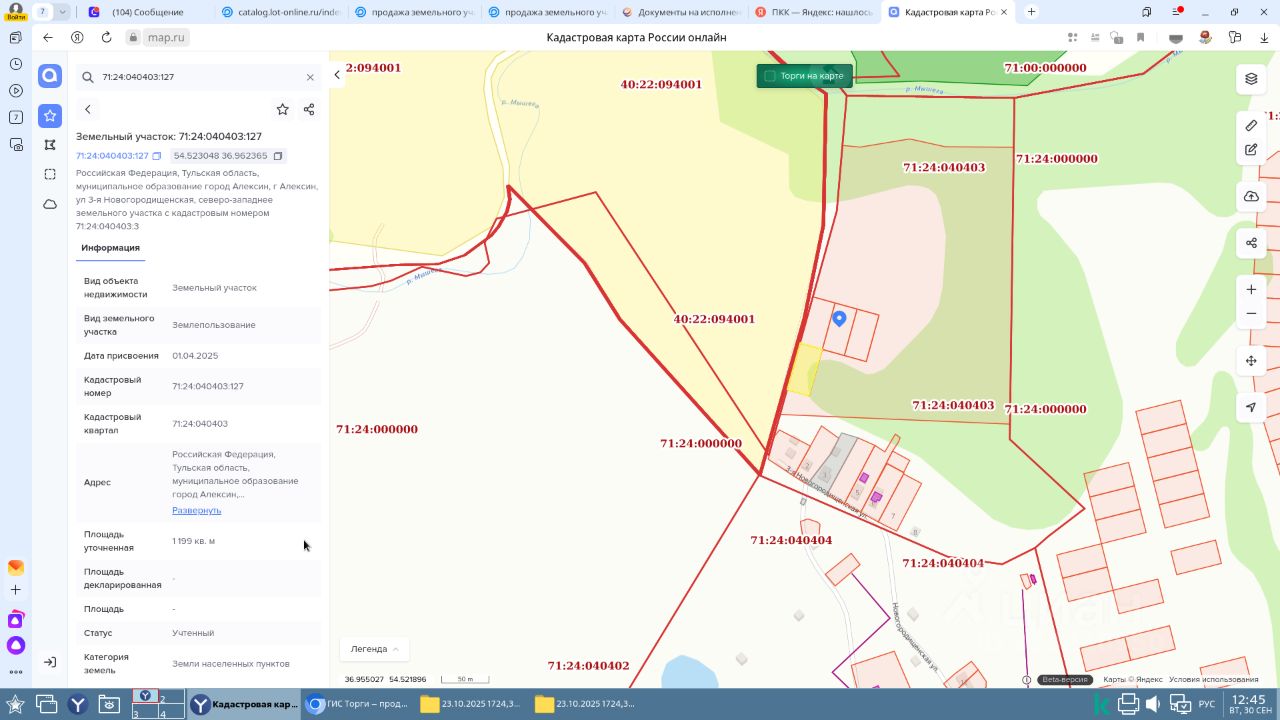Activate the map pan/move tool
1280x720 pixels.
pos(1251,361)
